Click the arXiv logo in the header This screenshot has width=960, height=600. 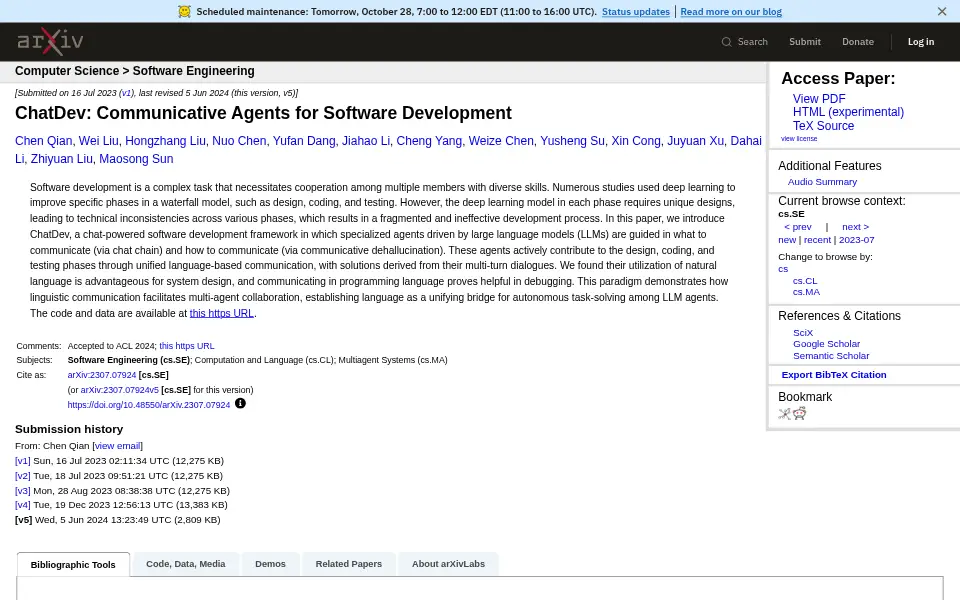pos(50,42)
